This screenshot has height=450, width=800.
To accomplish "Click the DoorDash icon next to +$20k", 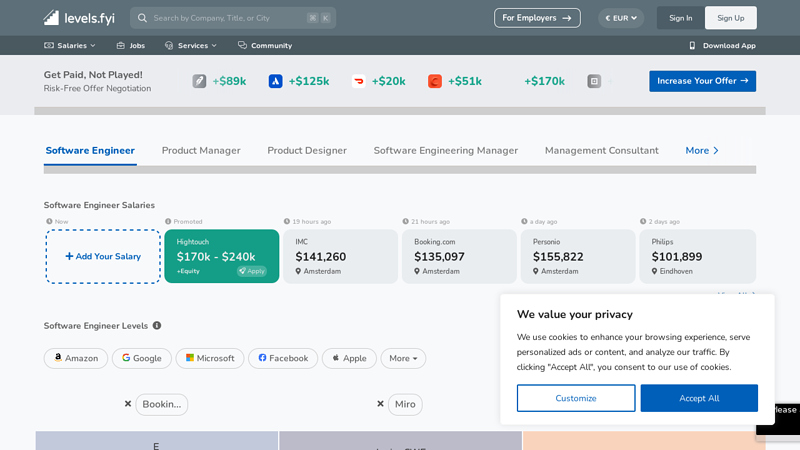I will pyautogui.click(x=359, y=81).
